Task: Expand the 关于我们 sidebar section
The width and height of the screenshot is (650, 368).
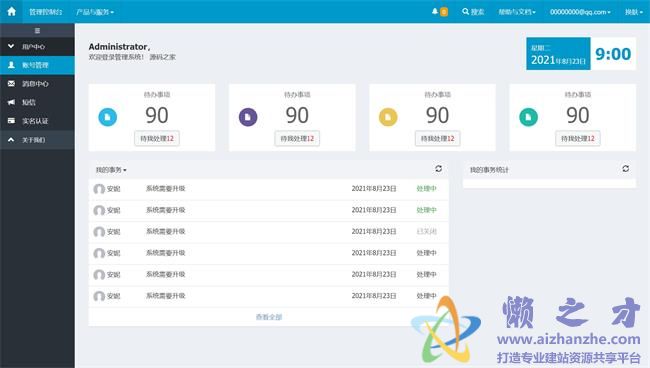Action: click(37, 140)
